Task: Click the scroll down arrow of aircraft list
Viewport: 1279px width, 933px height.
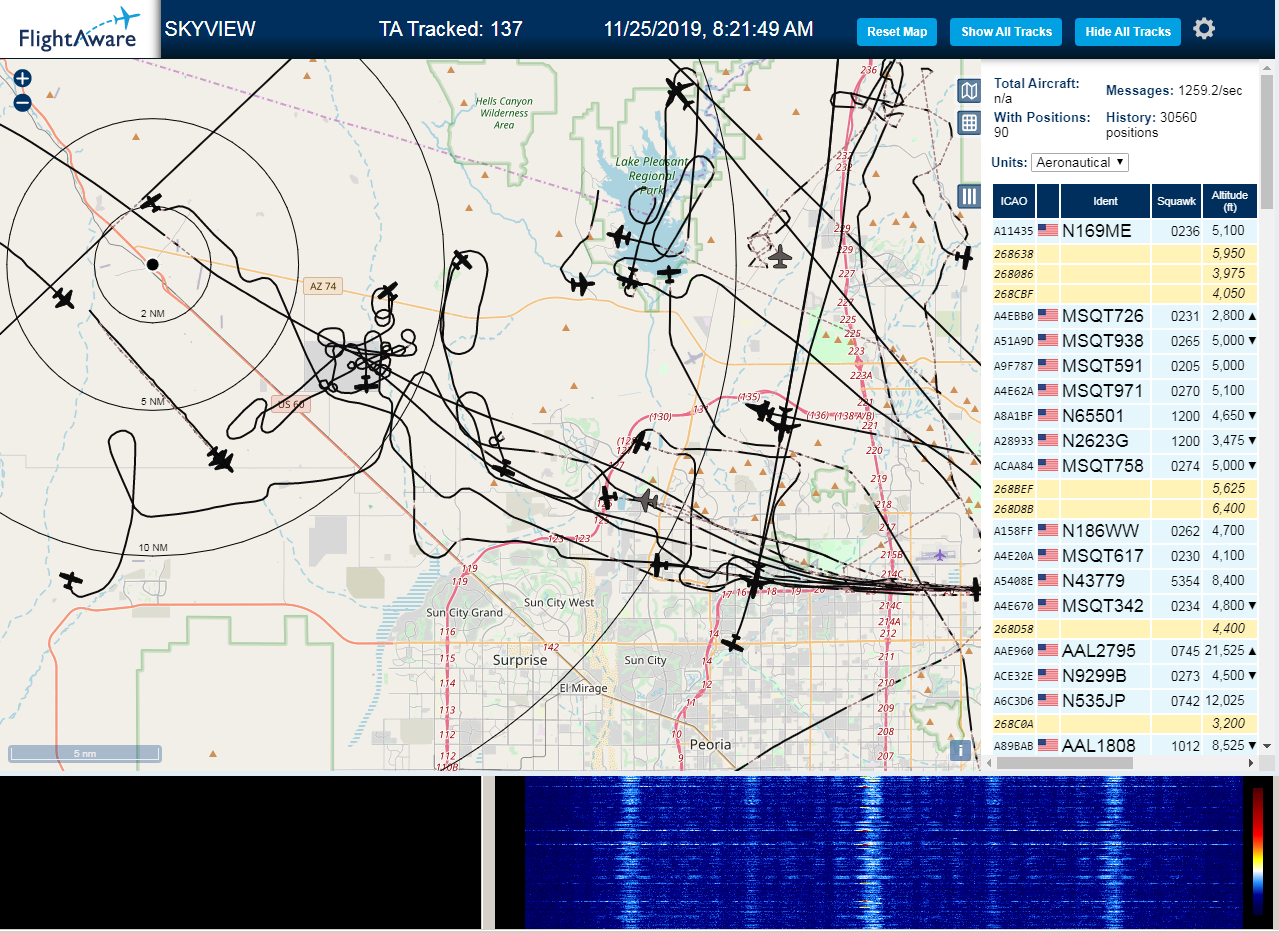Action: click(x=1267, y=745)
